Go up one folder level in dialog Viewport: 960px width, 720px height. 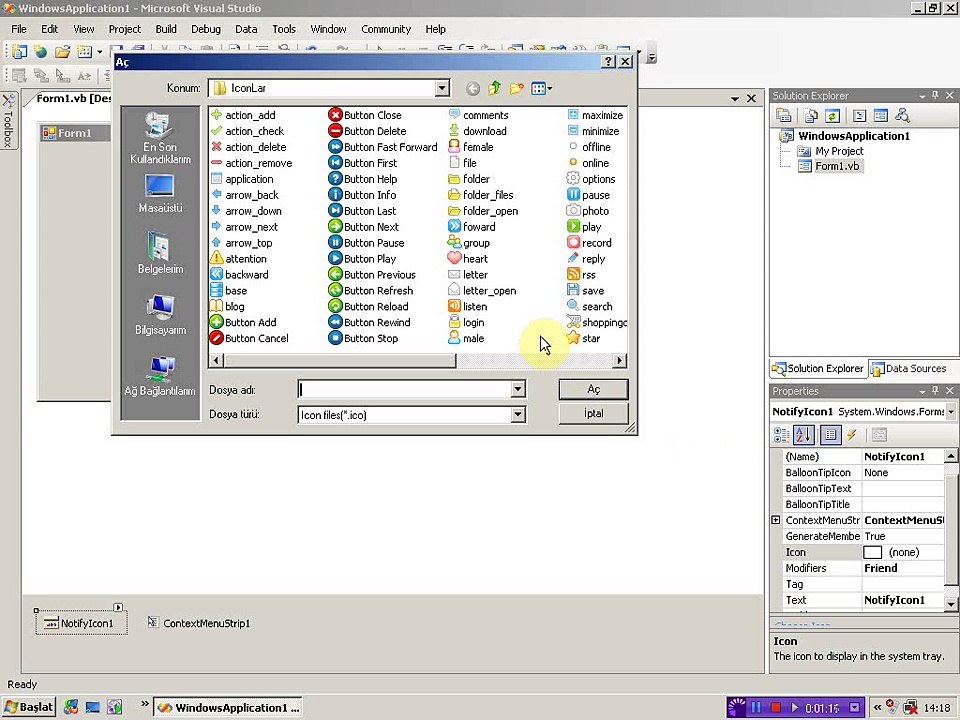coord(495,89)
